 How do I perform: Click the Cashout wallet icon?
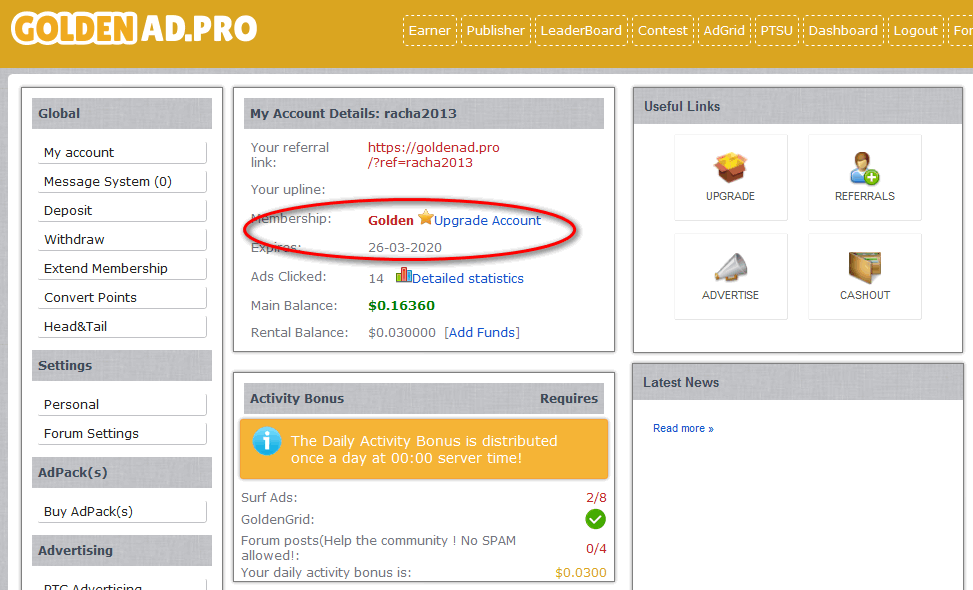(864, 267)
